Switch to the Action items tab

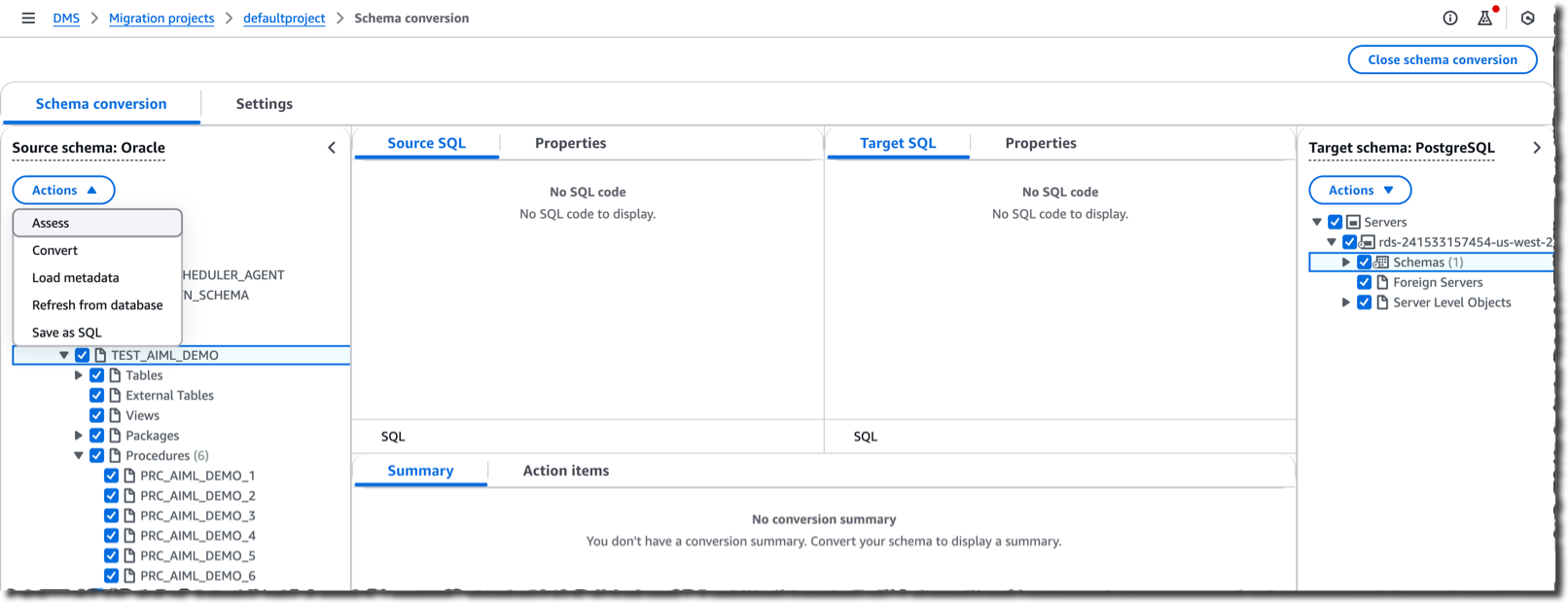(x=565, y=471)
